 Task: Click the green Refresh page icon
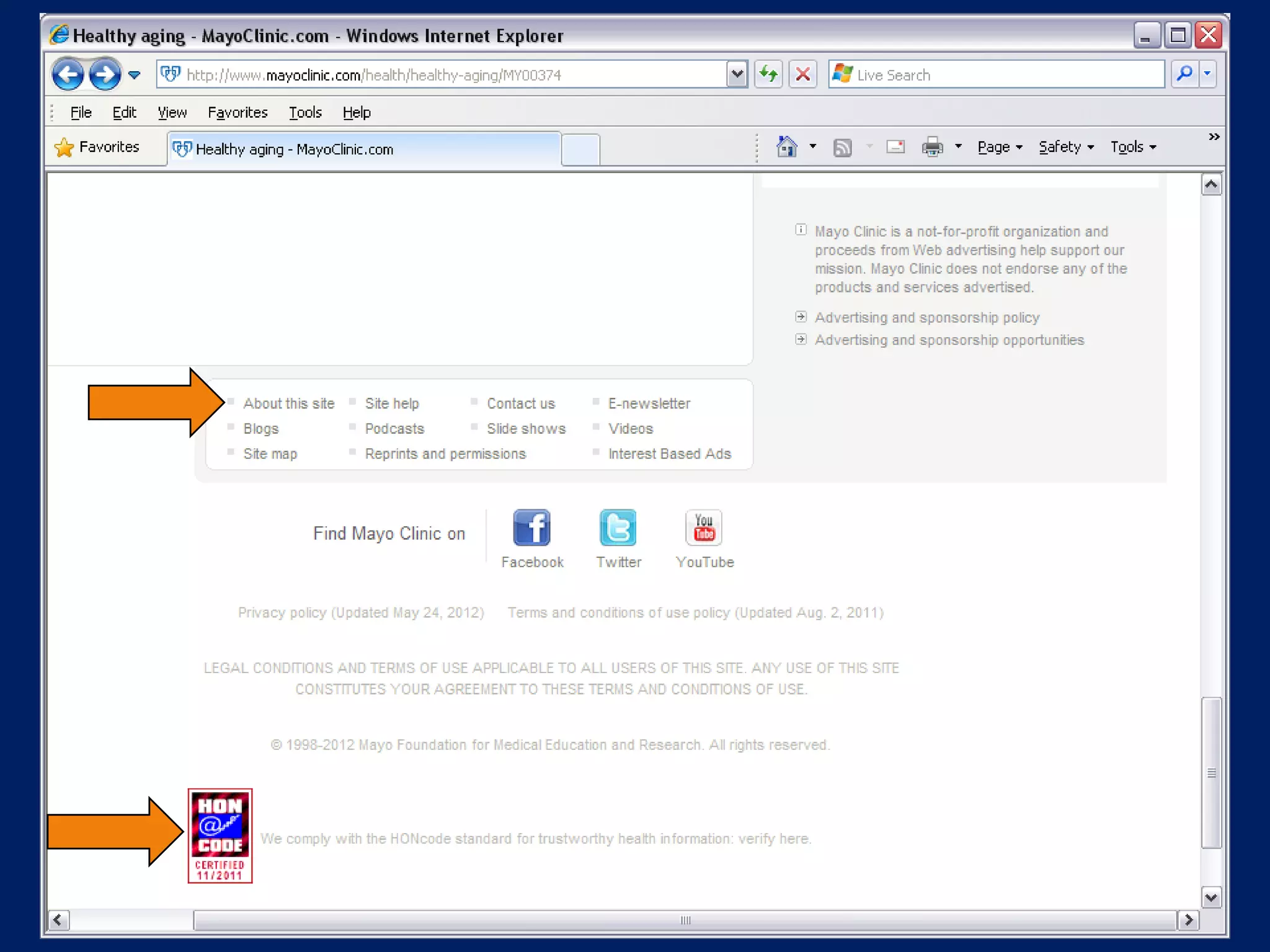[x=768, y=74]
